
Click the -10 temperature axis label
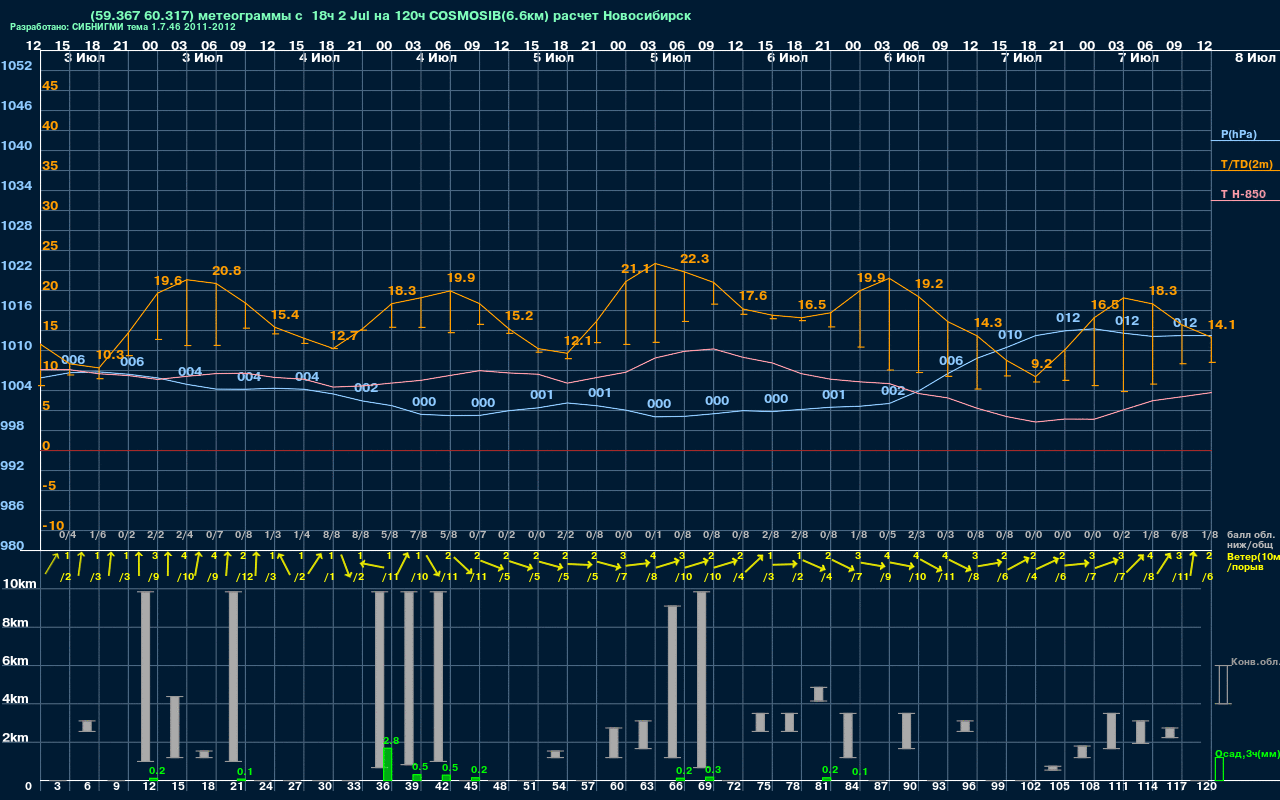[x=53, y=526]
